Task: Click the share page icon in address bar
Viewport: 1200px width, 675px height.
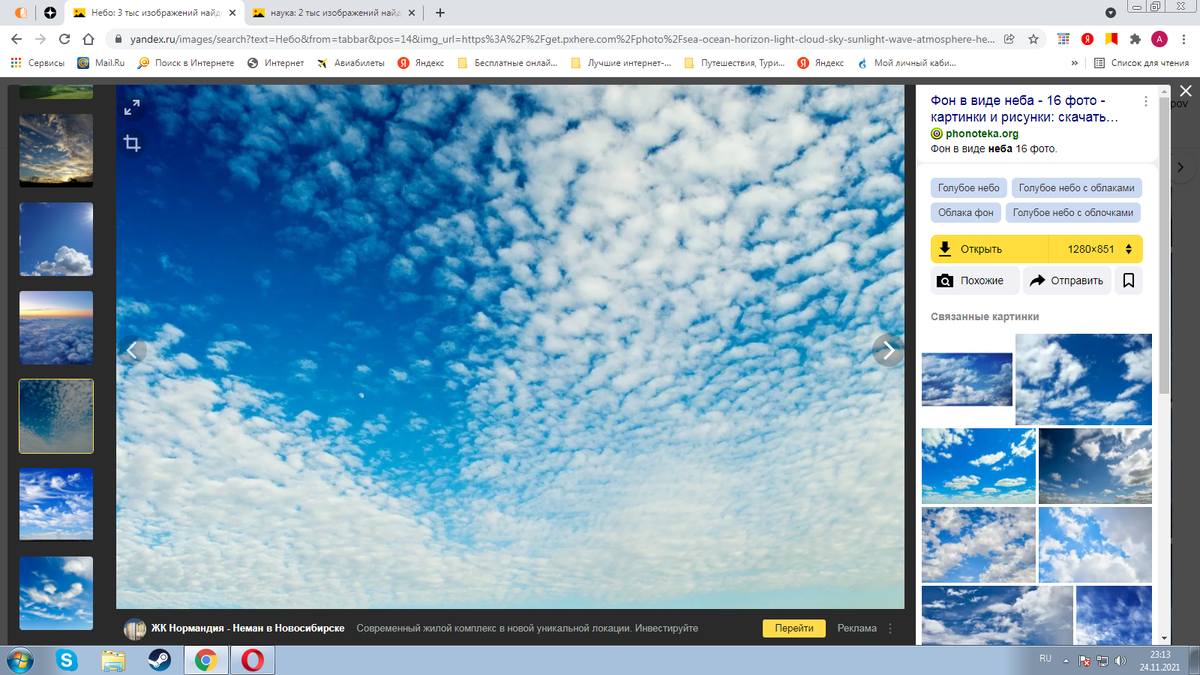Action: pyautogui.click(x=1010, y=39)
